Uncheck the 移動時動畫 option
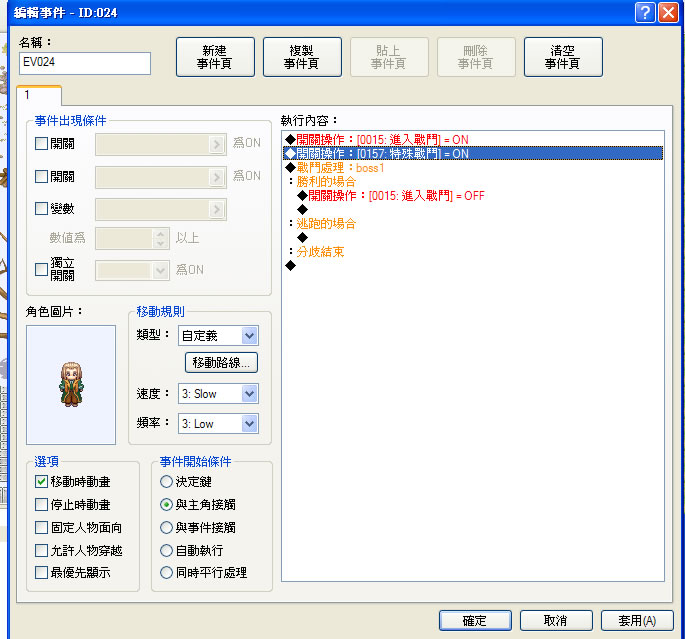 coord(41,481)
